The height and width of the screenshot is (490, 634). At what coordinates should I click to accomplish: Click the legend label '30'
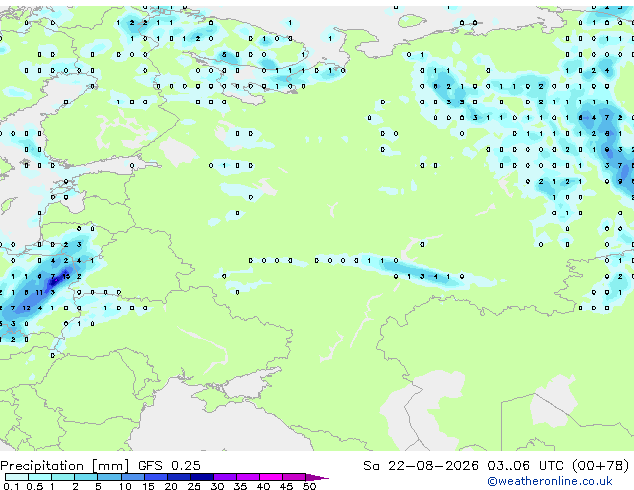point(217,486)
